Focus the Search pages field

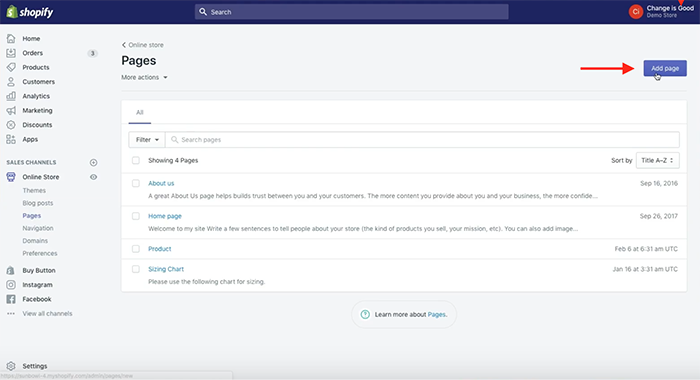(422, 140)
